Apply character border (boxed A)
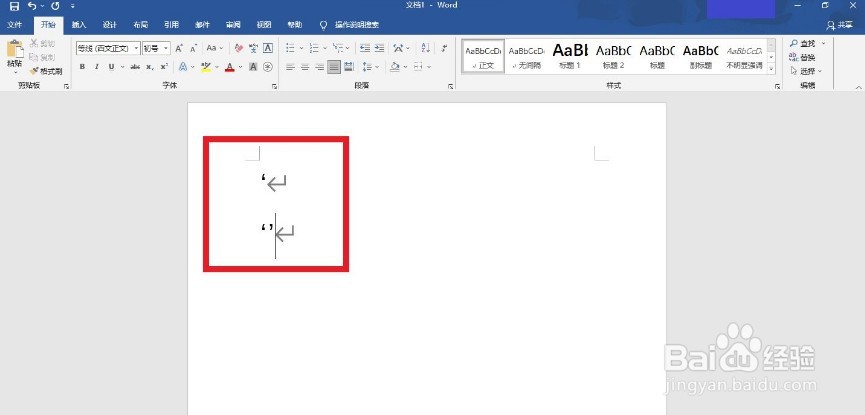 [x=268, y=49]
